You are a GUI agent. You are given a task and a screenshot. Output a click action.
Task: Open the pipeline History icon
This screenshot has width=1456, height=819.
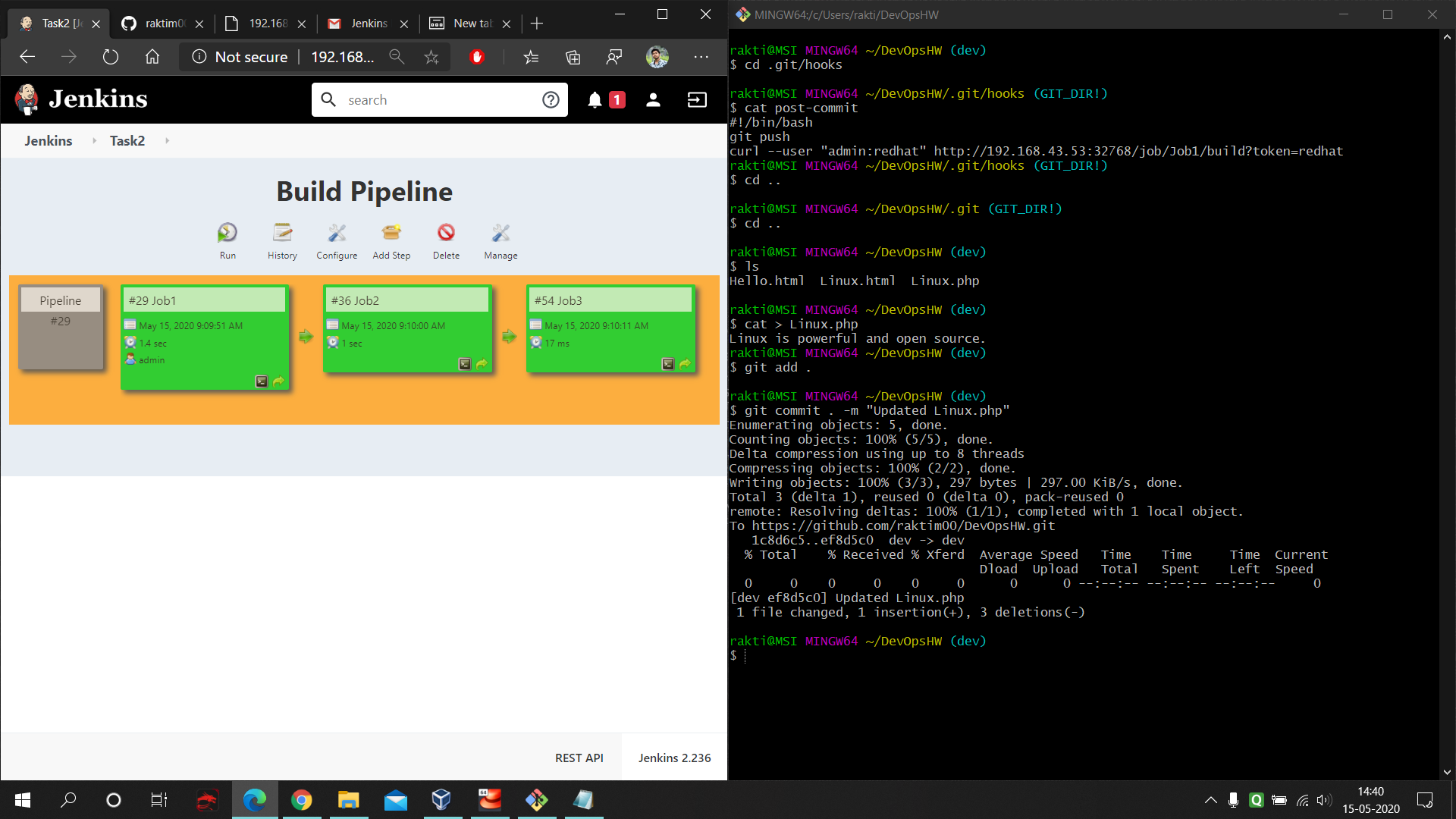click(282, 233)
